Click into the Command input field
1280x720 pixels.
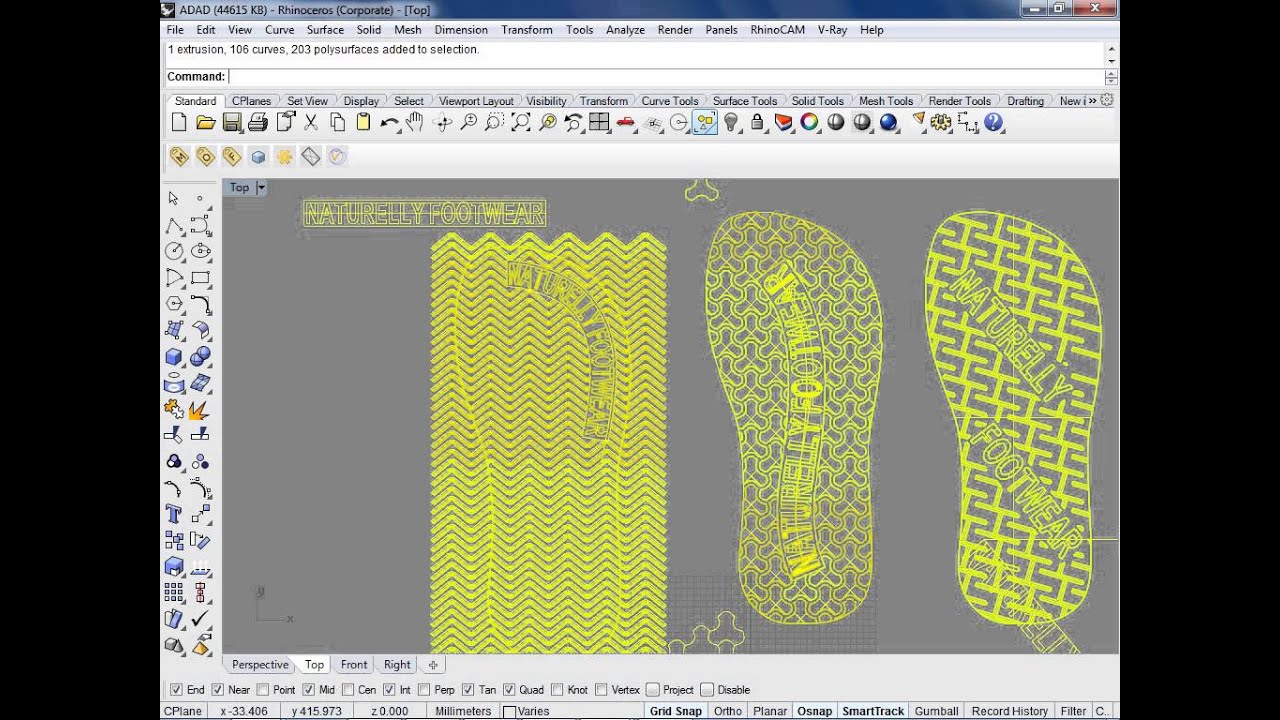click(x=665, y=77)
